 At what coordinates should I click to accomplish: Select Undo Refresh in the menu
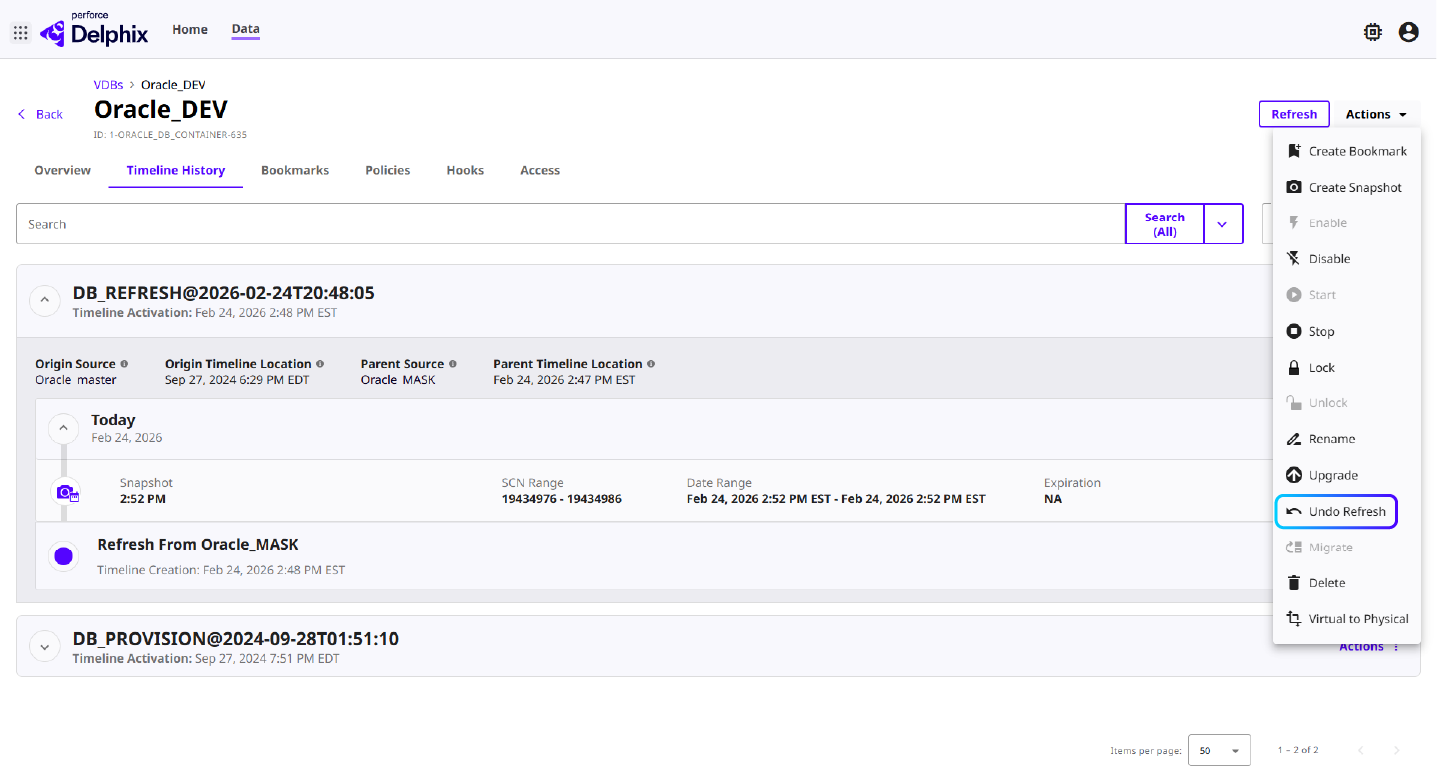point(1346,511)
